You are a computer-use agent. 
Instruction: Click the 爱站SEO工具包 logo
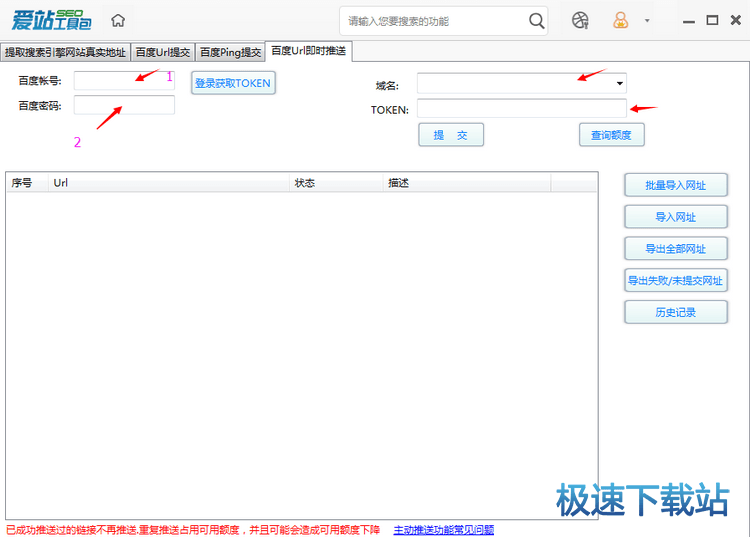pyautogui.click(x=52, y=20)
